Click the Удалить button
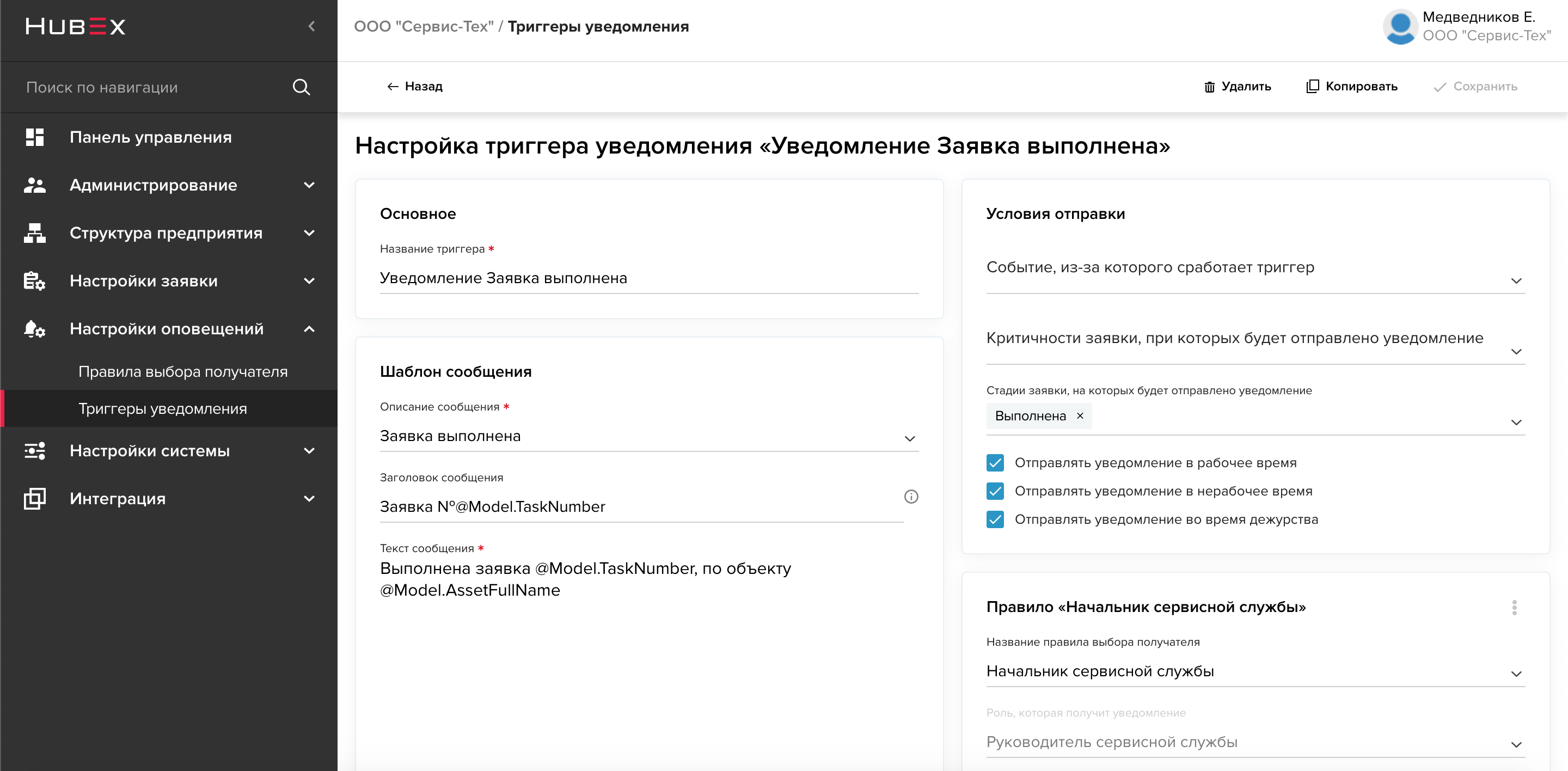Image resolution: width=1568 pixels, height=771 pixels. (x=1237, y=87)
